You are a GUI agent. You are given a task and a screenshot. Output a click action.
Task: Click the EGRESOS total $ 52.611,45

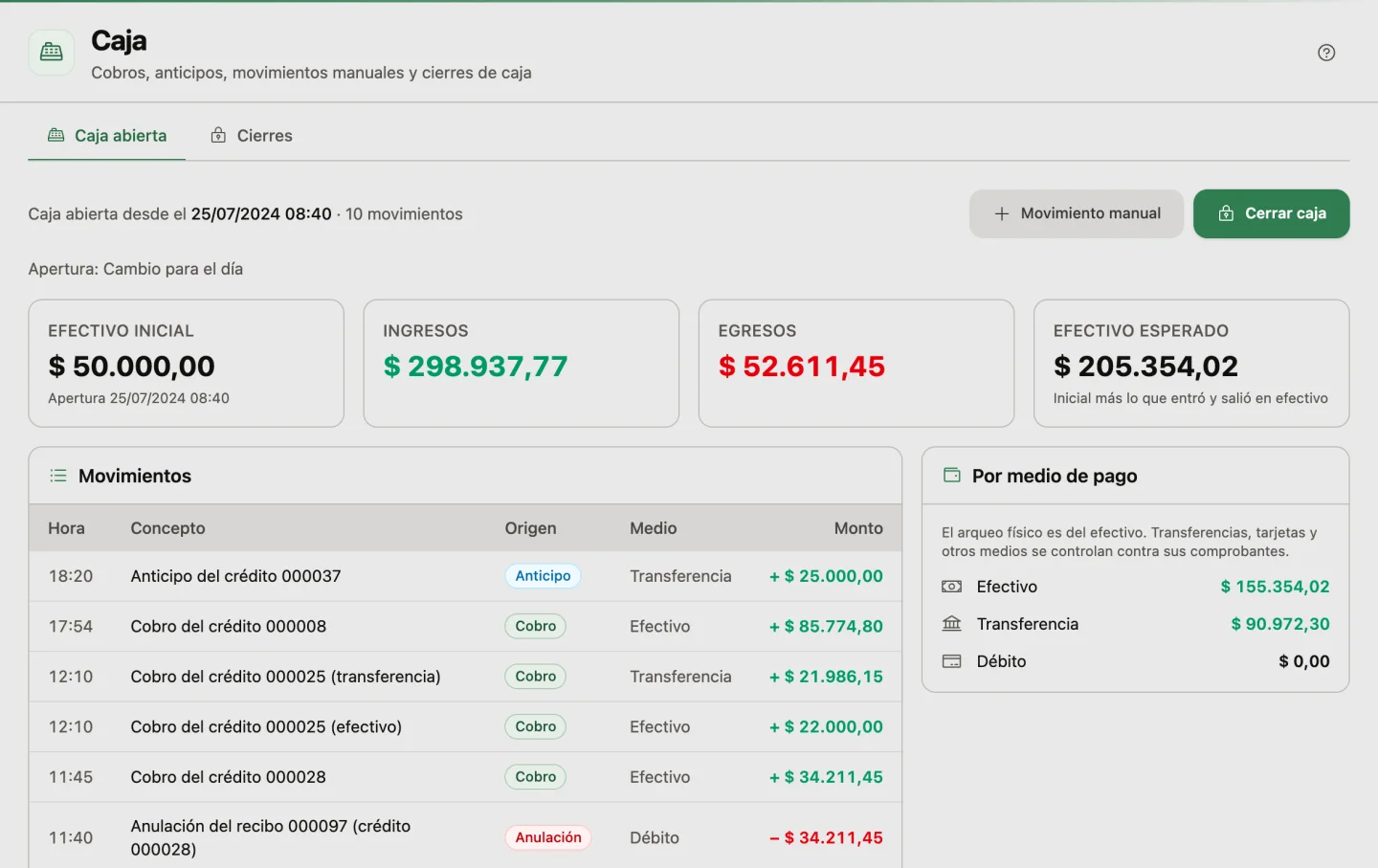[x=802, y=366]
